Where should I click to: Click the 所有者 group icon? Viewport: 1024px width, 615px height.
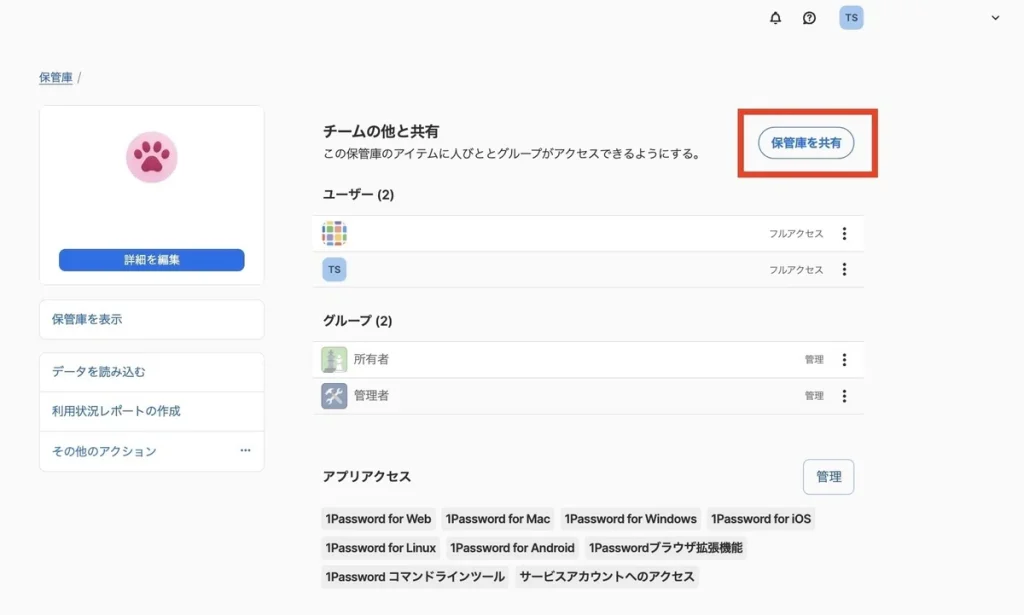334,359
